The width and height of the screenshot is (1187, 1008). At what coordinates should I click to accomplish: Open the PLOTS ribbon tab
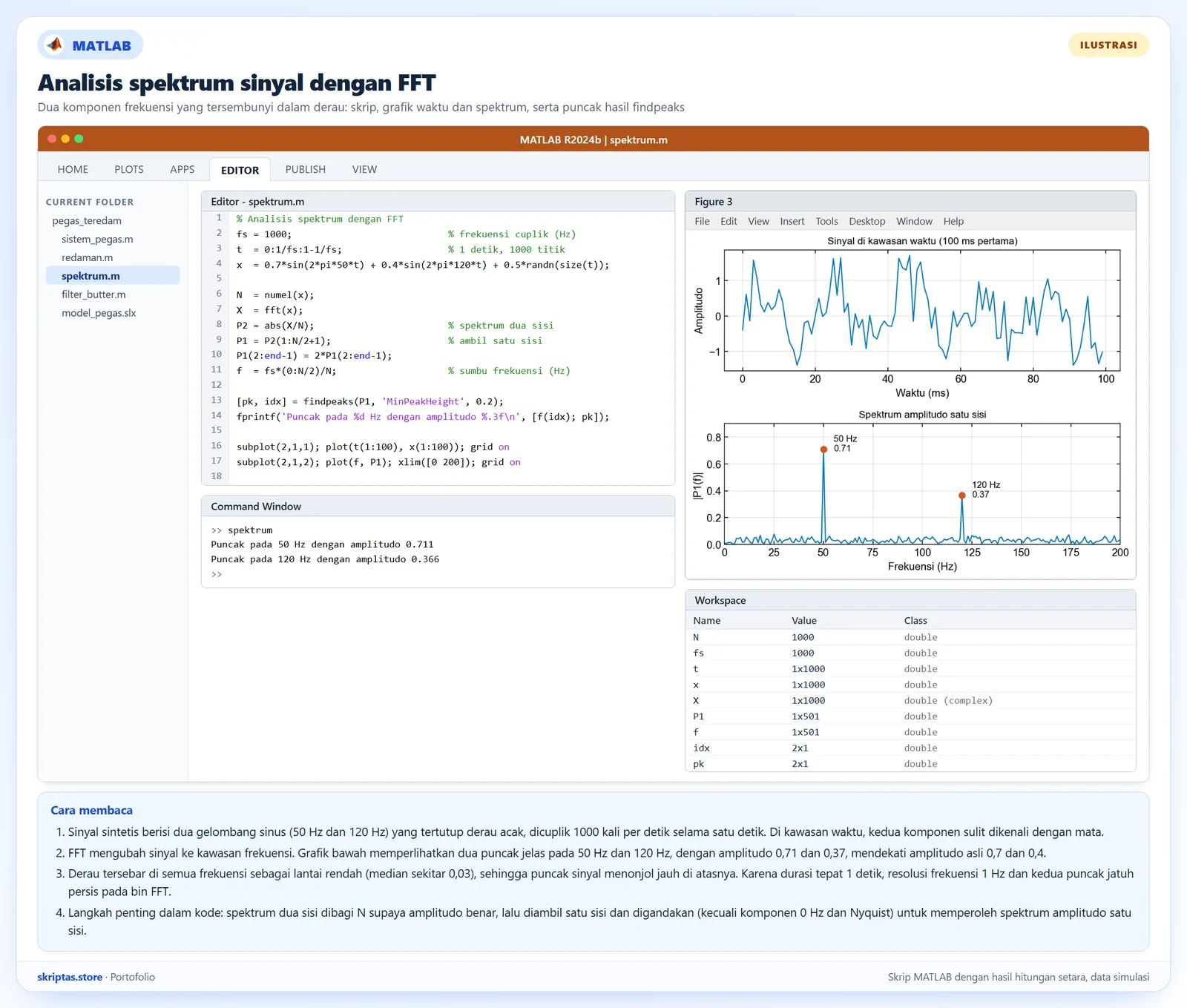129,169
